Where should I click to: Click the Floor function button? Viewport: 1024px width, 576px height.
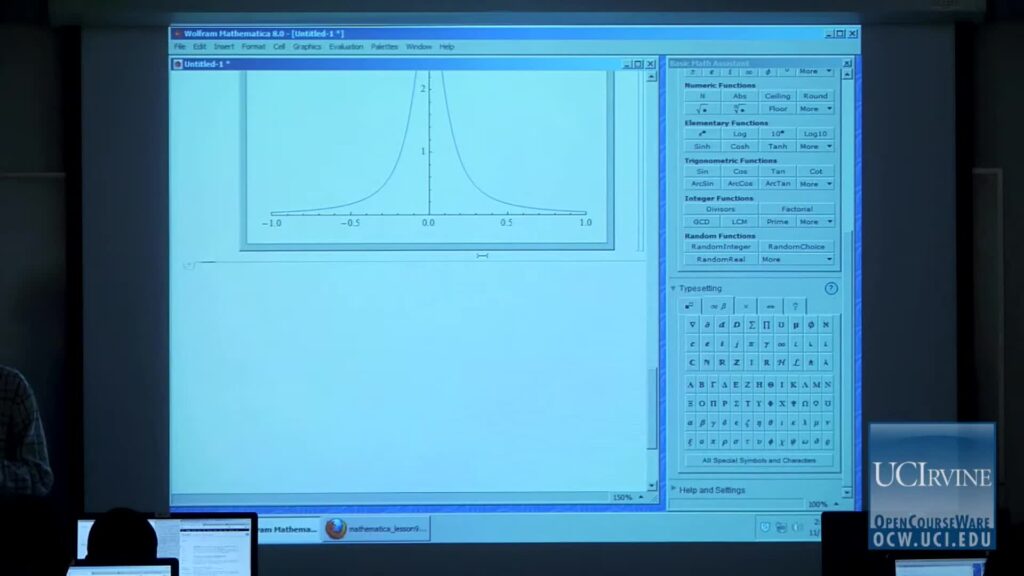click(x=777, y=109)
